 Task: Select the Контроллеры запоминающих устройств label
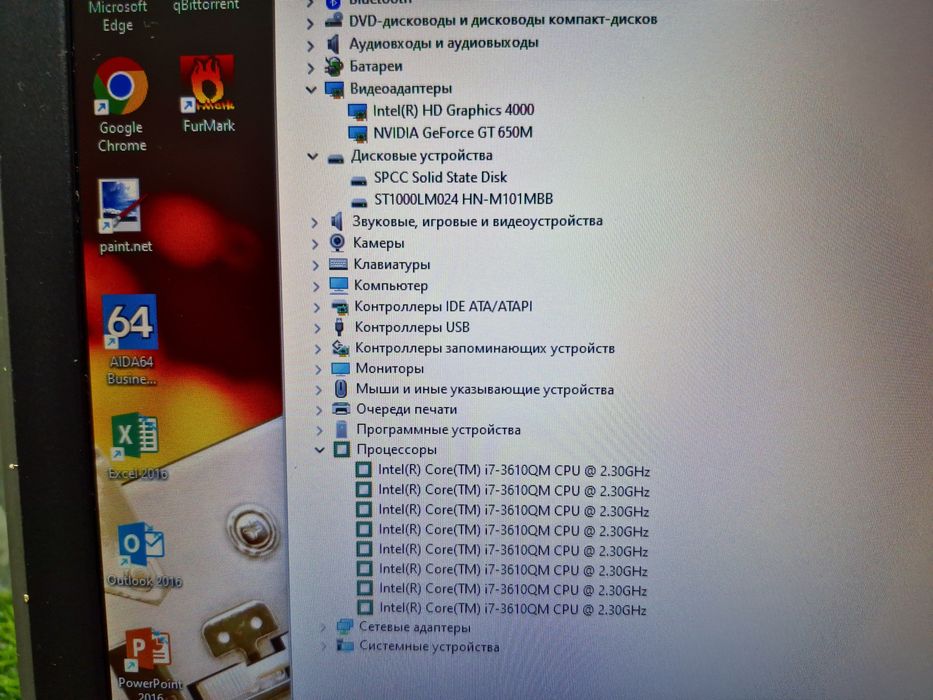tap(485, 348)
